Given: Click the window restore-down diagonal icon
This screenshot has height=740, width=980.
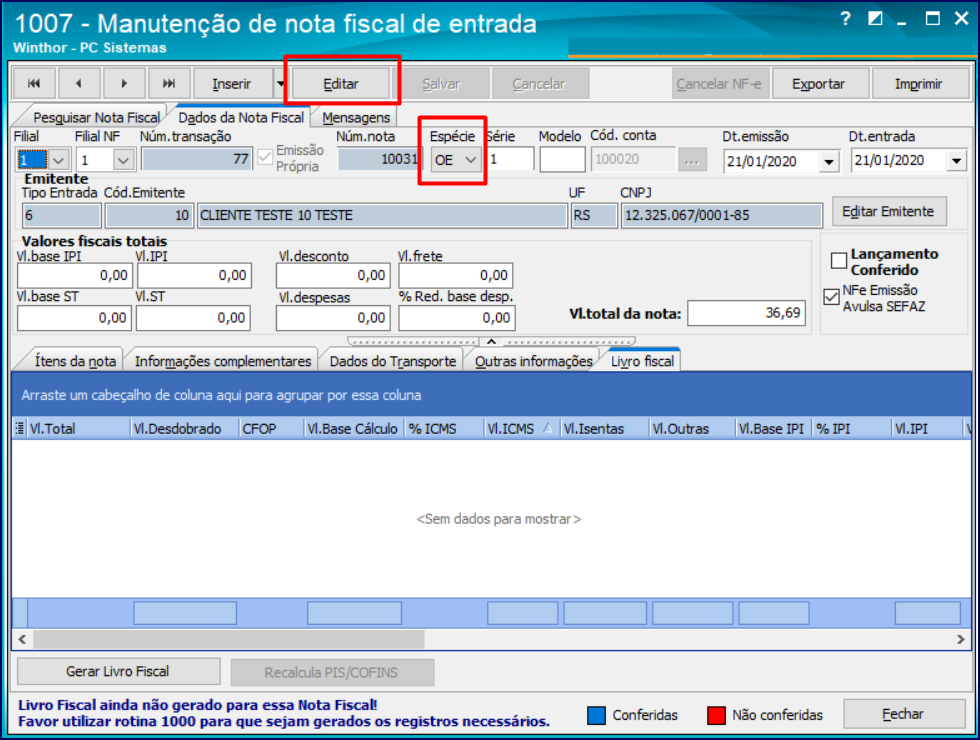Looking at the screenshot, I should [875, 19].
